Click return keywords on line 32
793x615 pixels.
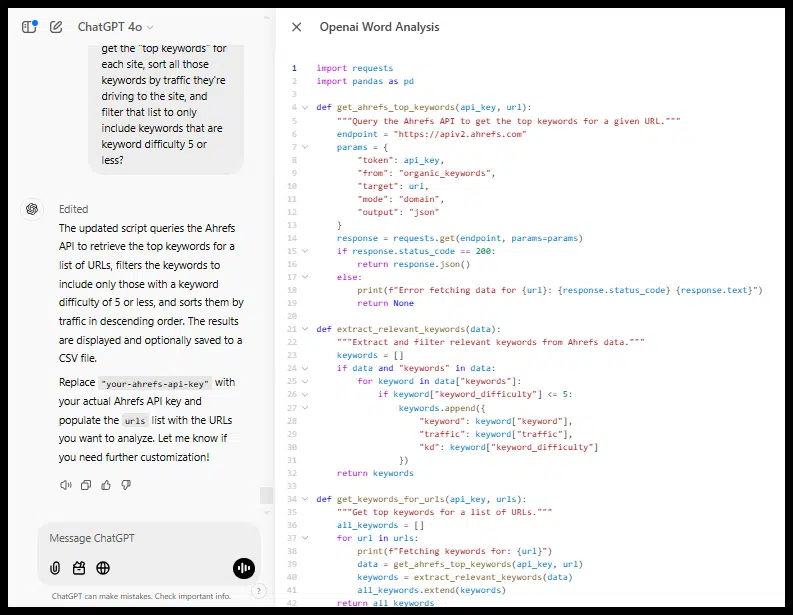point(375,473)
